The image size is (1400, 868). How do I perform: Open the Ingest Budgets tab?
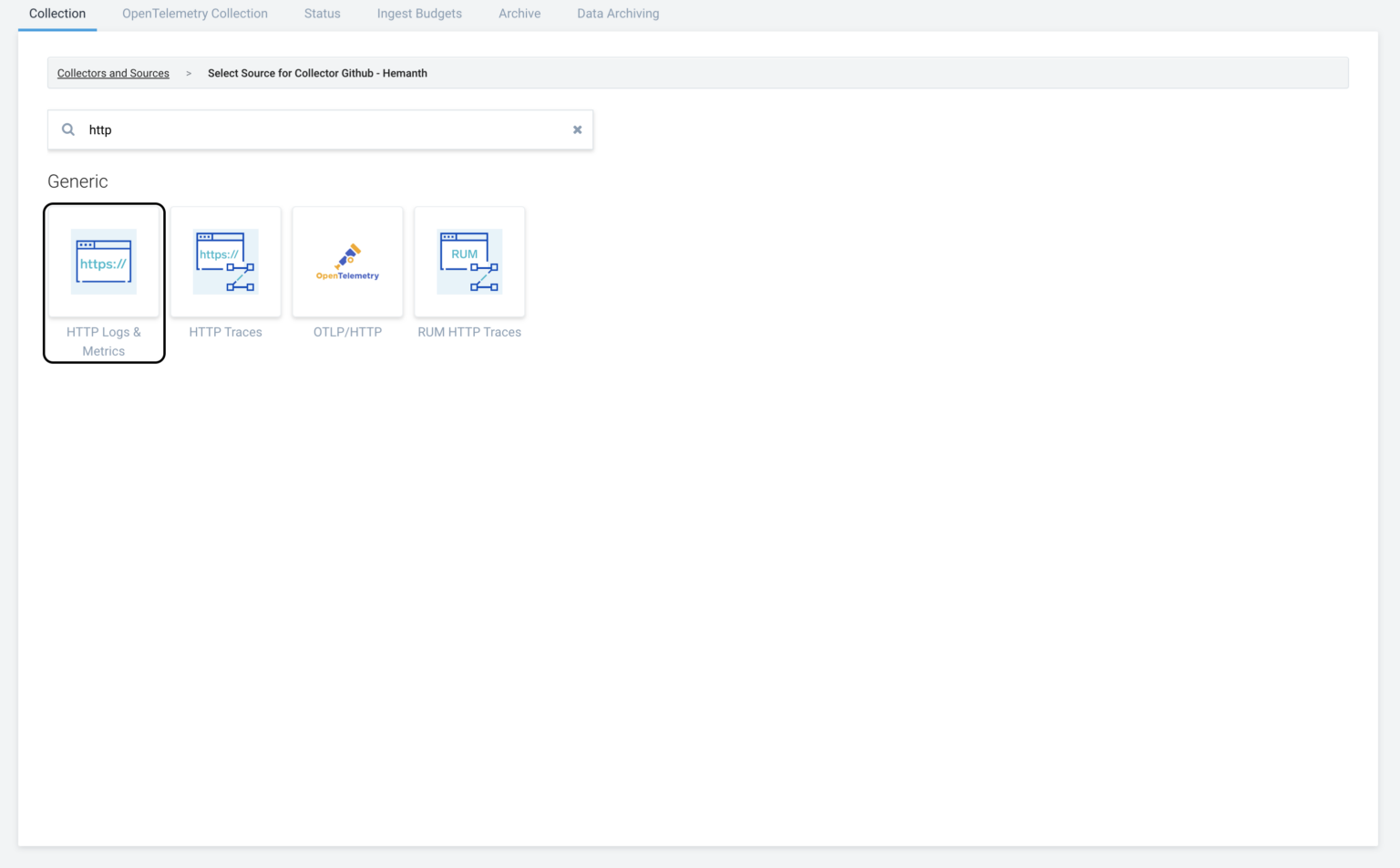click(419, 14)
